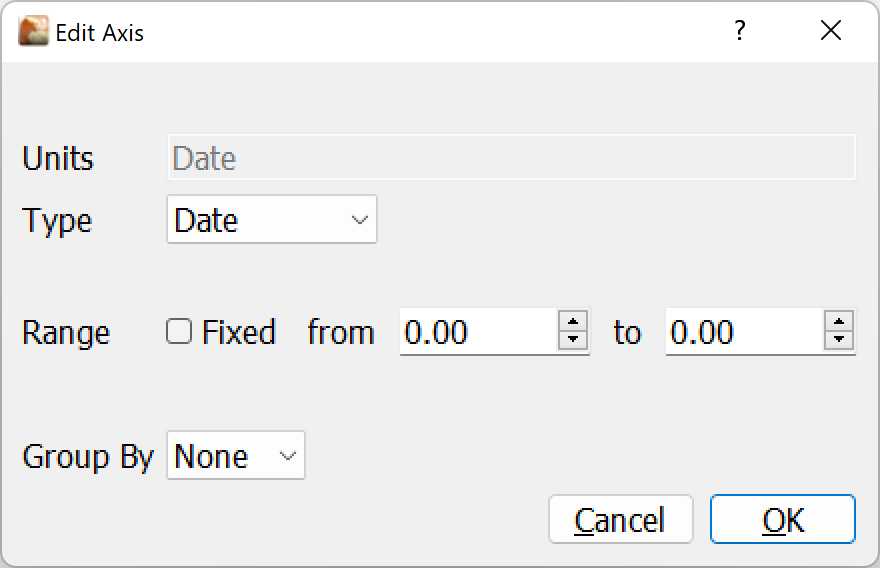Click the application icon in the title bar
Viewport: 880px width, 568px height.
(x=33, y=32)
